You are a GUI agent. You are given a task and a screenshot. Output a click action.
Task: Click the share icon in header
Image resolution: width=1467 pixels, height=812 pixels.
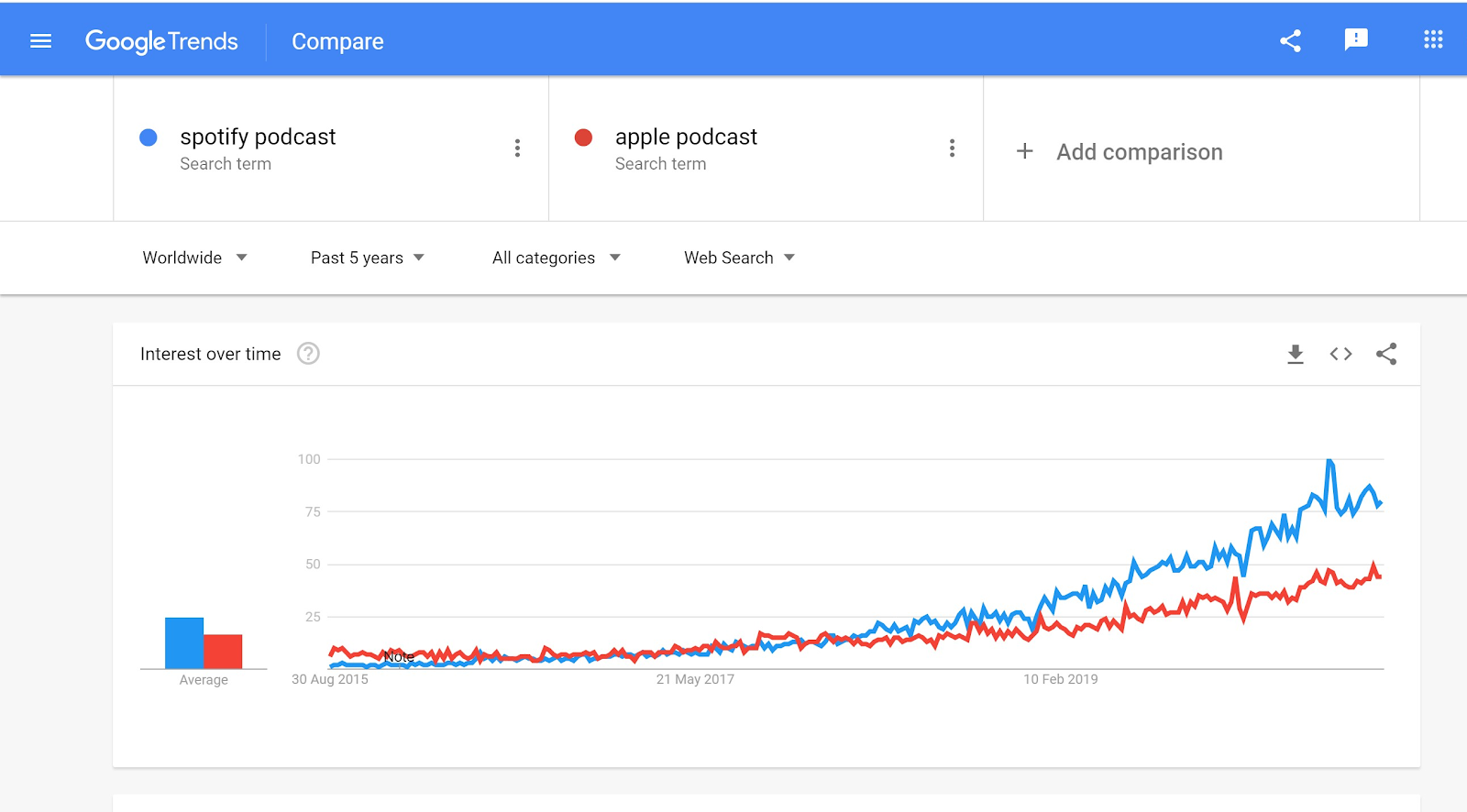click(1290, 41)
